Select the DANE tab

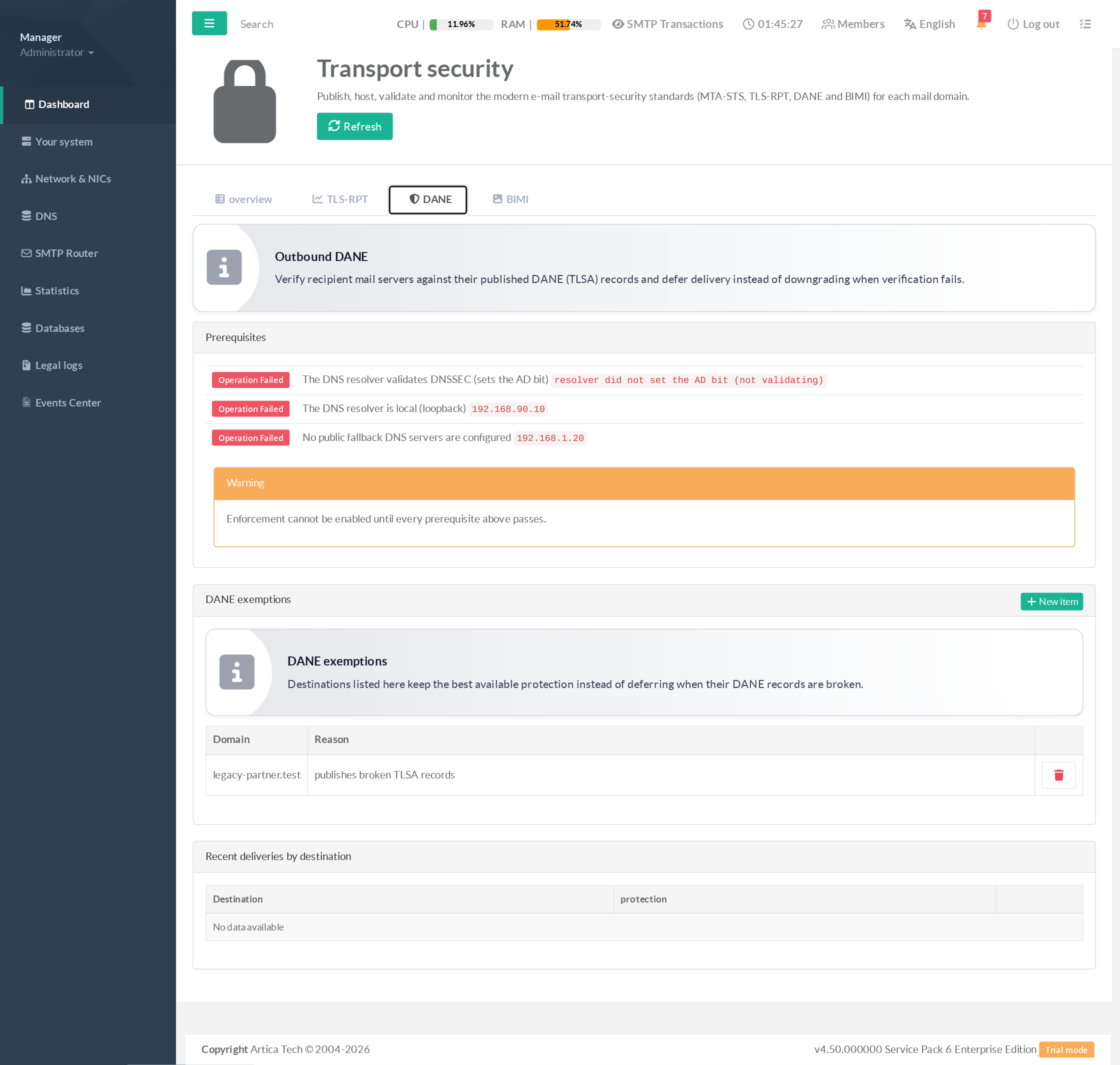428,199
